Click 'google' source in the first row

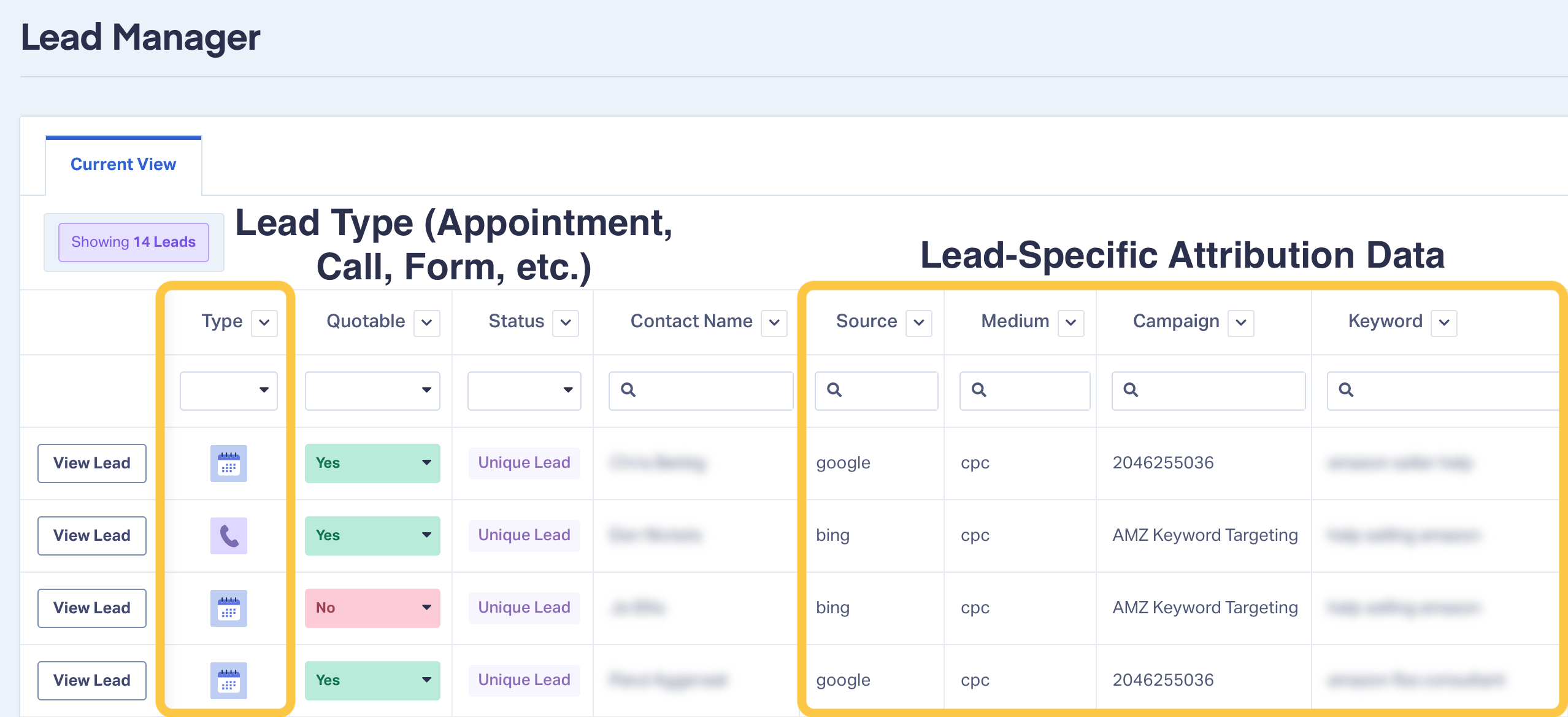tap(843, 463)
